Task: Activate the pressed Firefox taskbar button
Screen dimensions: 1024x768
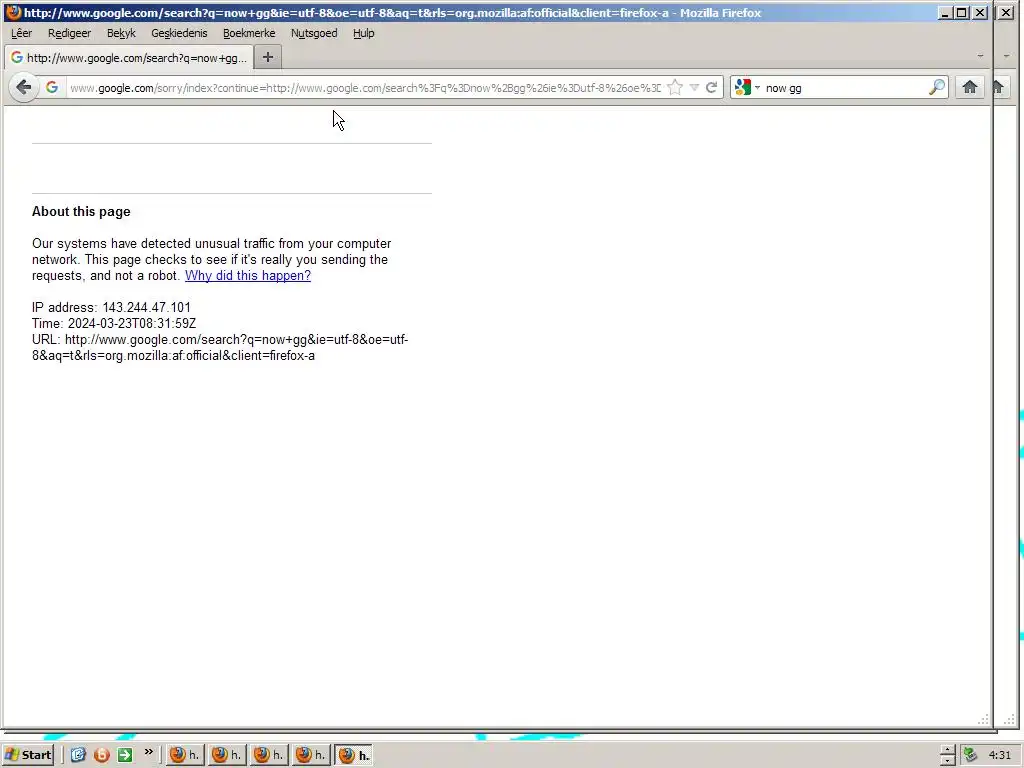Action: pos(354,755)
